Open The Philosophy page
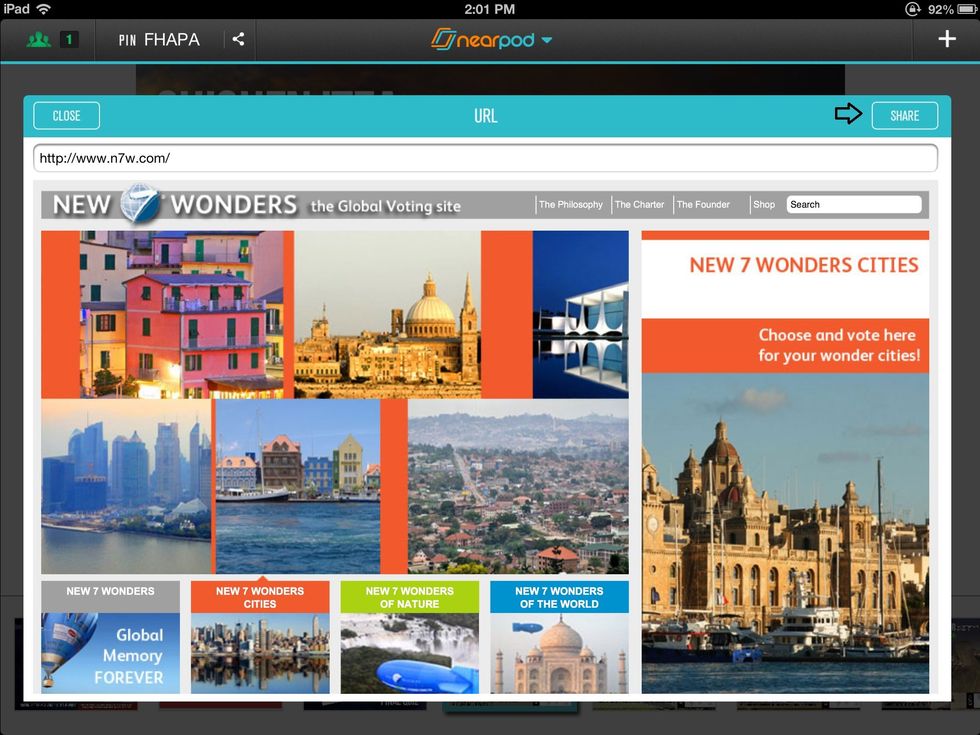This screenshot has height=735, width=980. pos(571,204)
